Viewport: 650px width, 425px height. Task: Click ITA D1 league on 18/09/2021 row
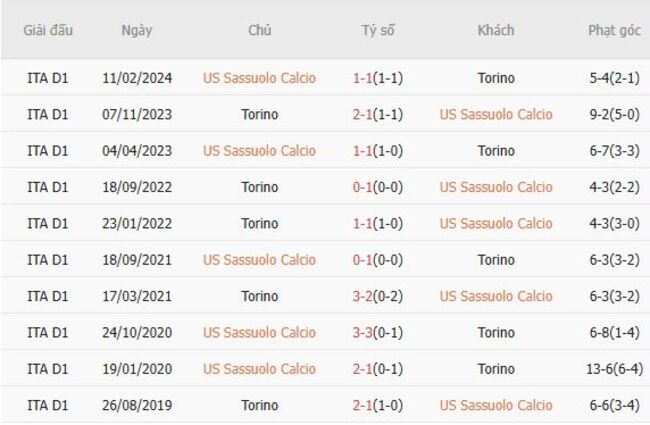point(48,260)
